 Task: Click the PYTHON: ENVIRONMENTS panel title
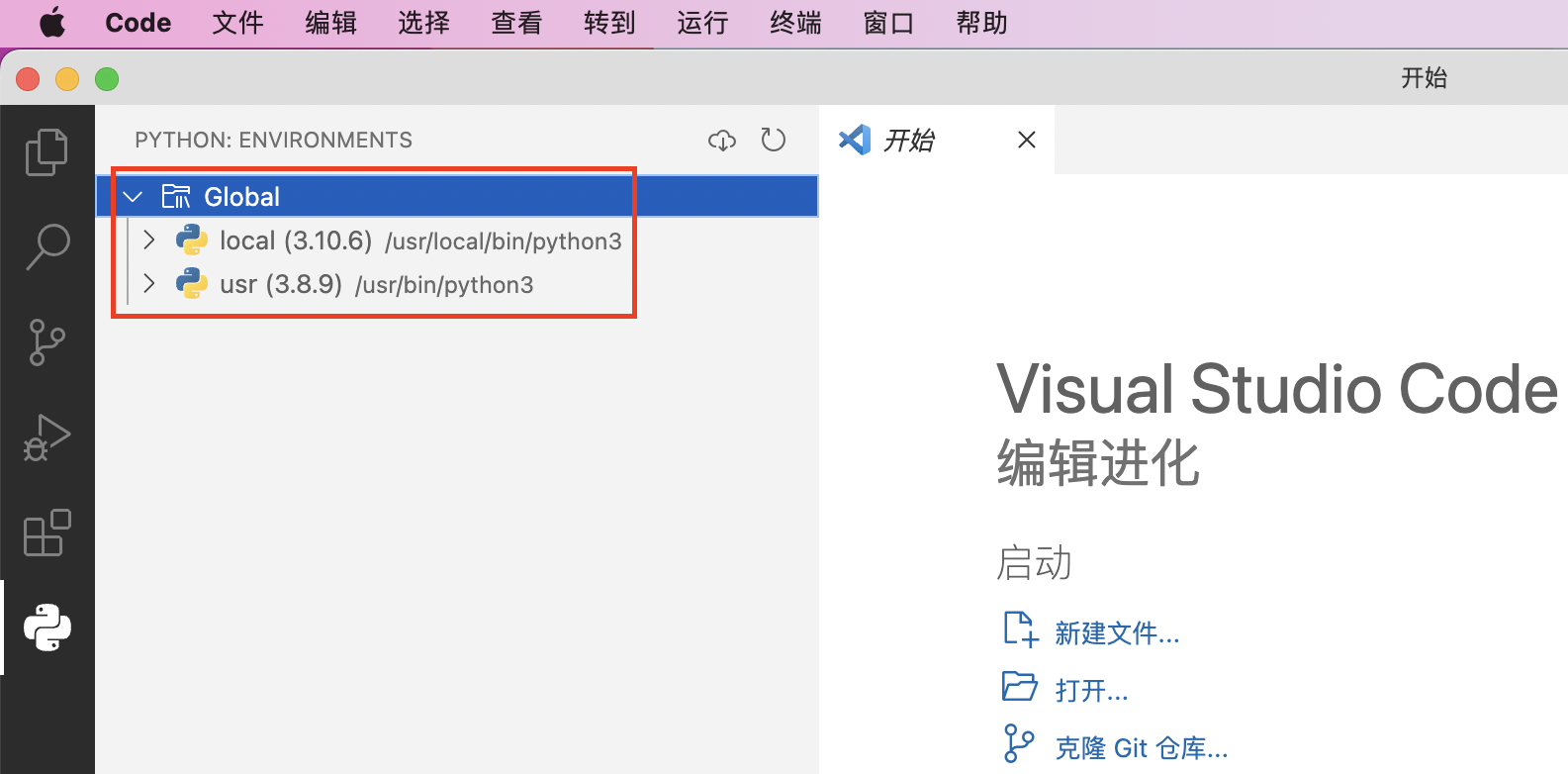[x=274, y=140]
